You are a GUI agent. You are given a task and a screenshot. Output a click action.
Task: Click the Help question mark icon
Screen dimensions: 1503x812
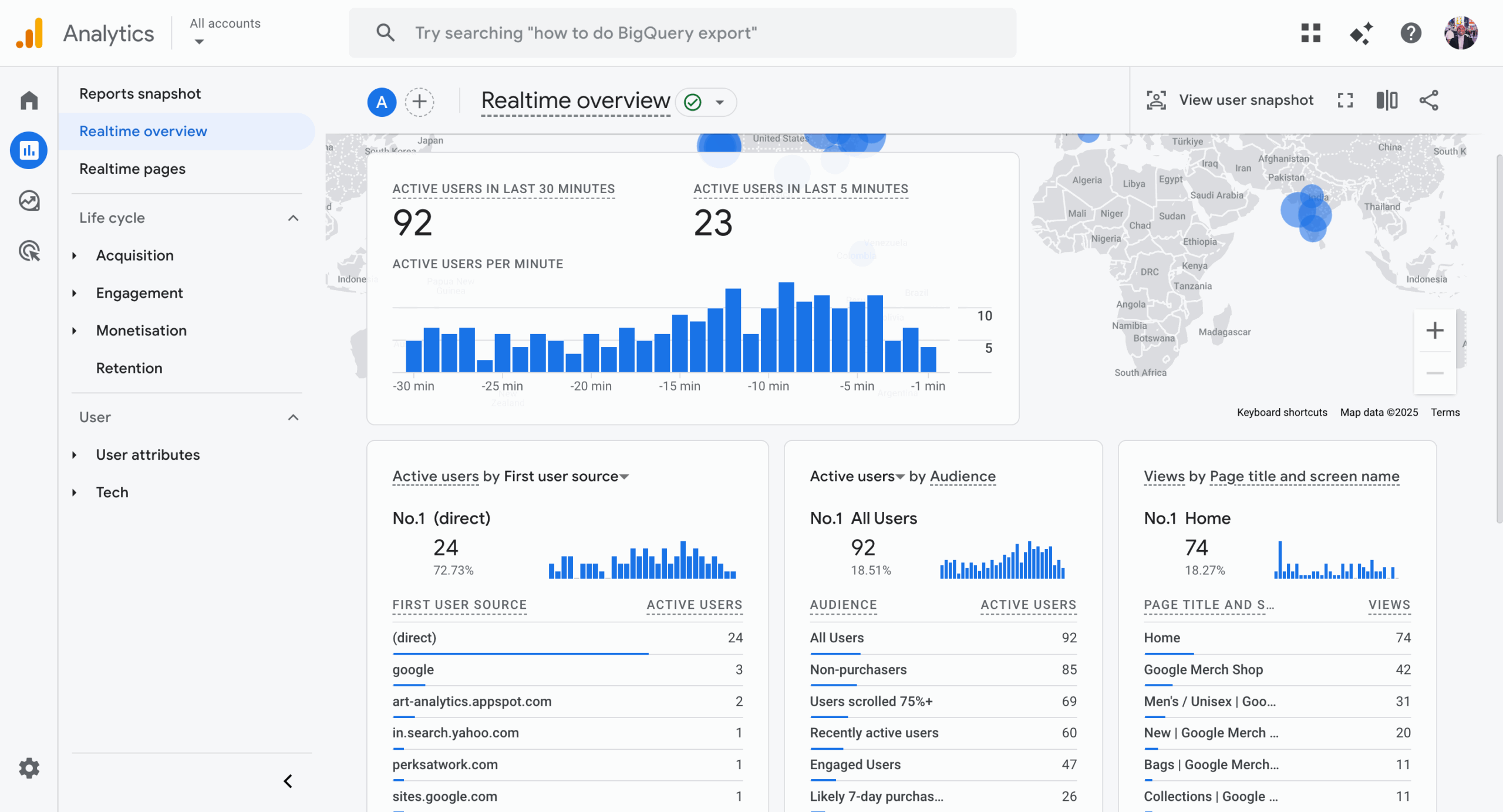pos(1410,33)
